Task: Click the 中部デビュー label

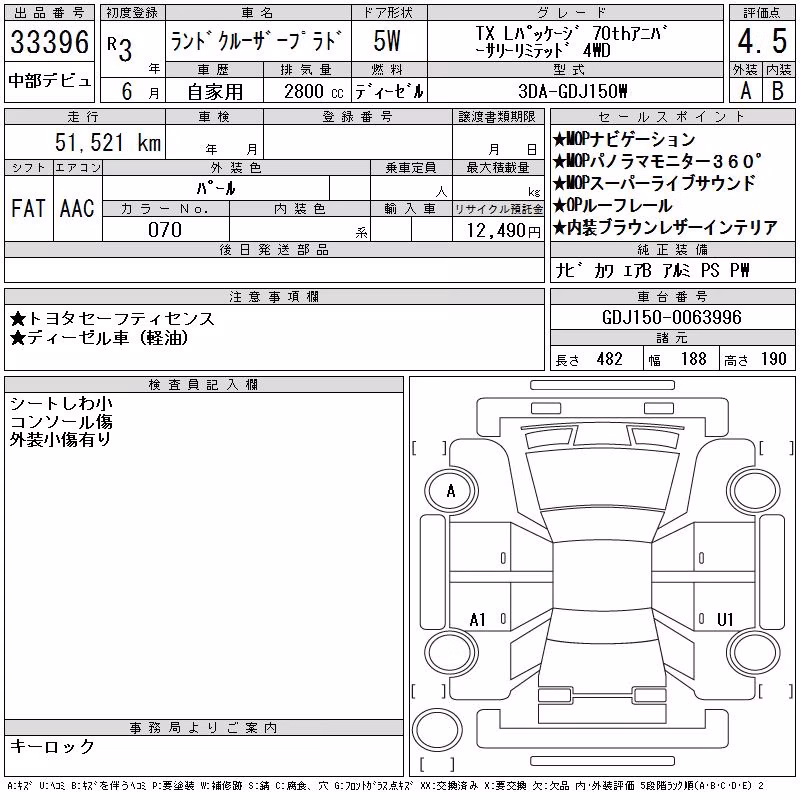Action: 50,81
